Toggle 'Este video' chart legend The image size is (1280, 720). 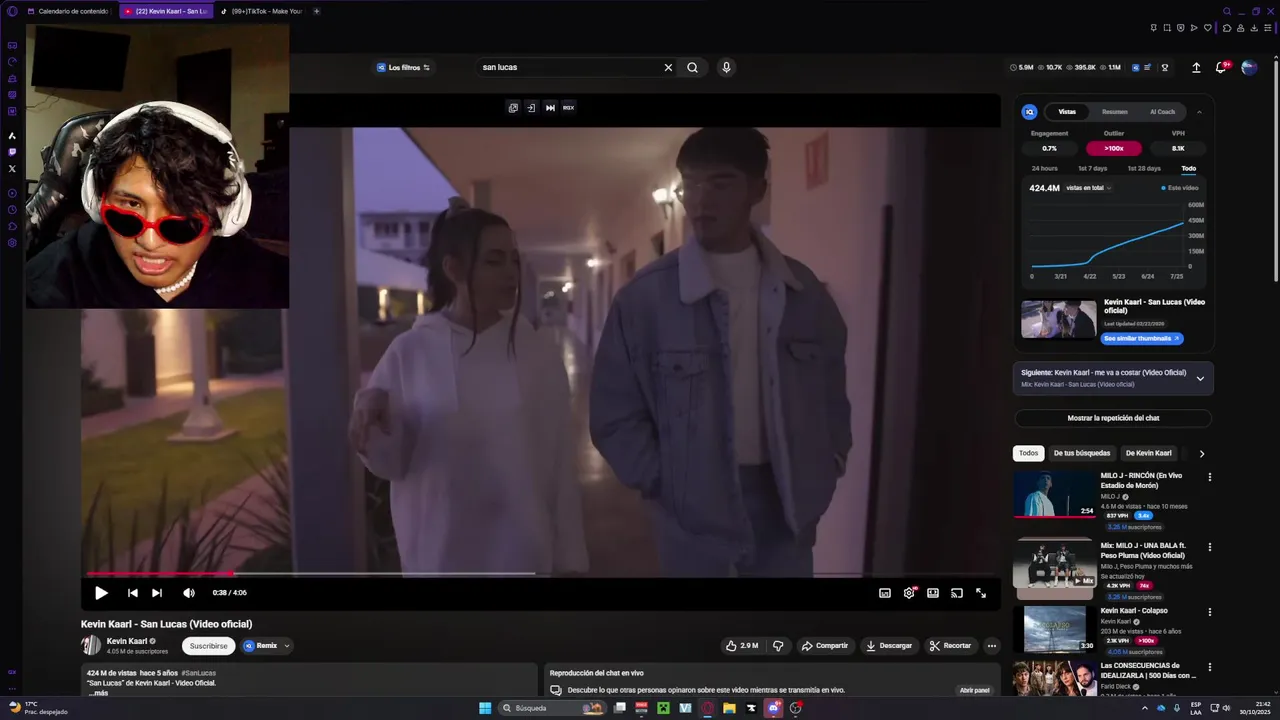tap(1179, 188)
